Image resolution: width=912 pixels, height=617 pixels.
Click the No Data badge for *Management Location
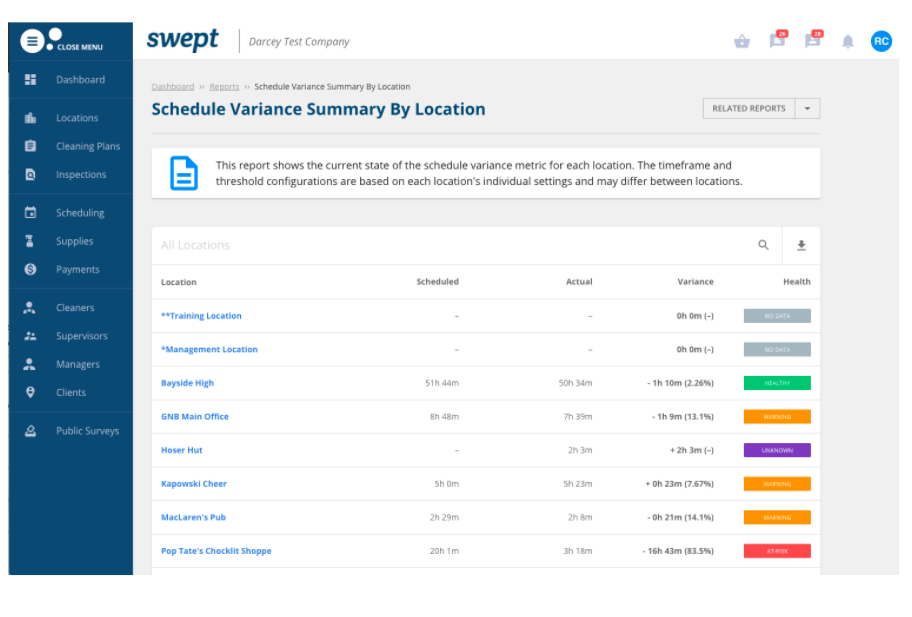pyautogui.click(x=777, y=349)
